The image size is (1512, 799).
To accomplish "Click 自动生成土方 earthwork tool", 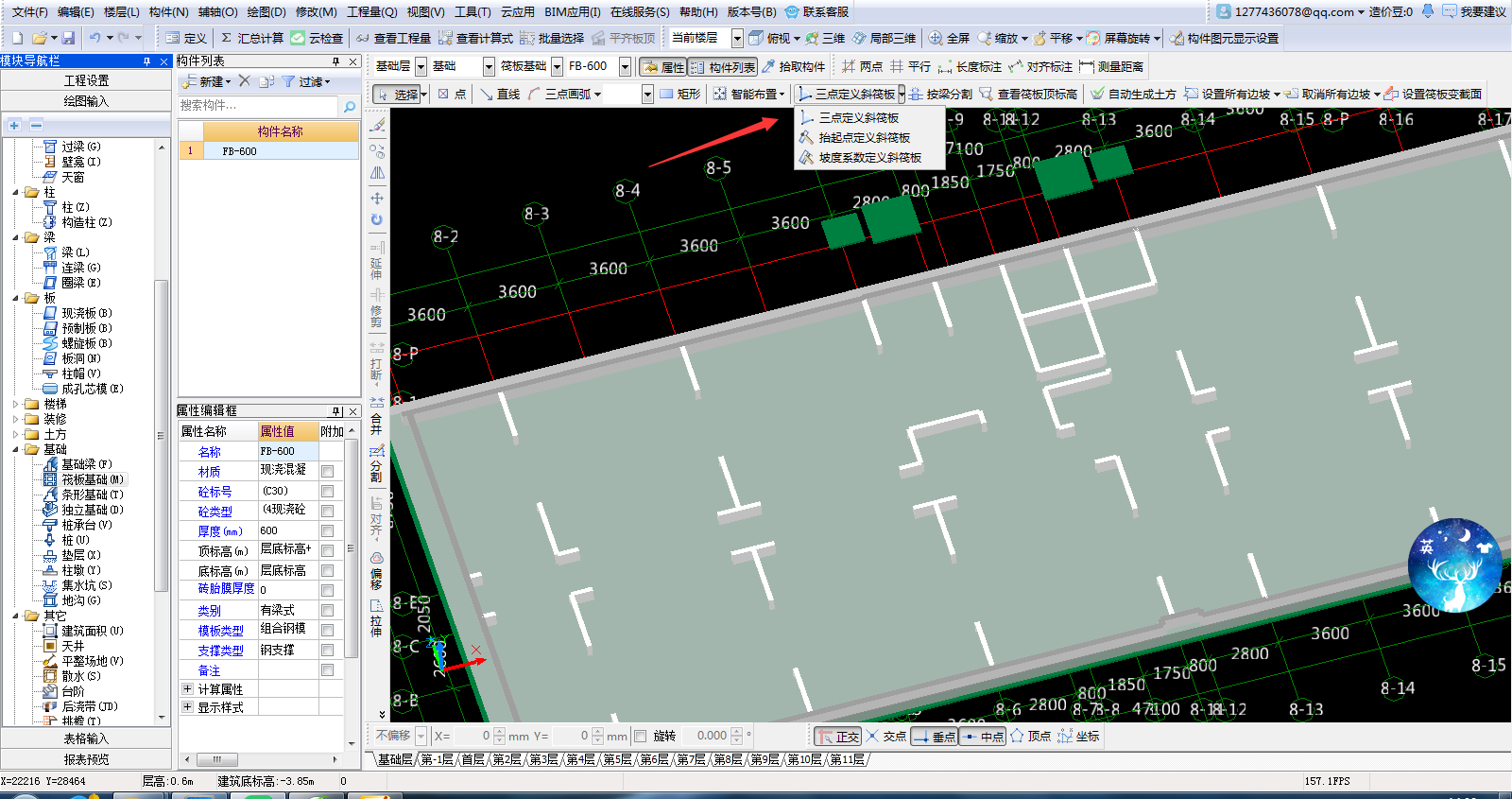I will [x=1134, y=94].
